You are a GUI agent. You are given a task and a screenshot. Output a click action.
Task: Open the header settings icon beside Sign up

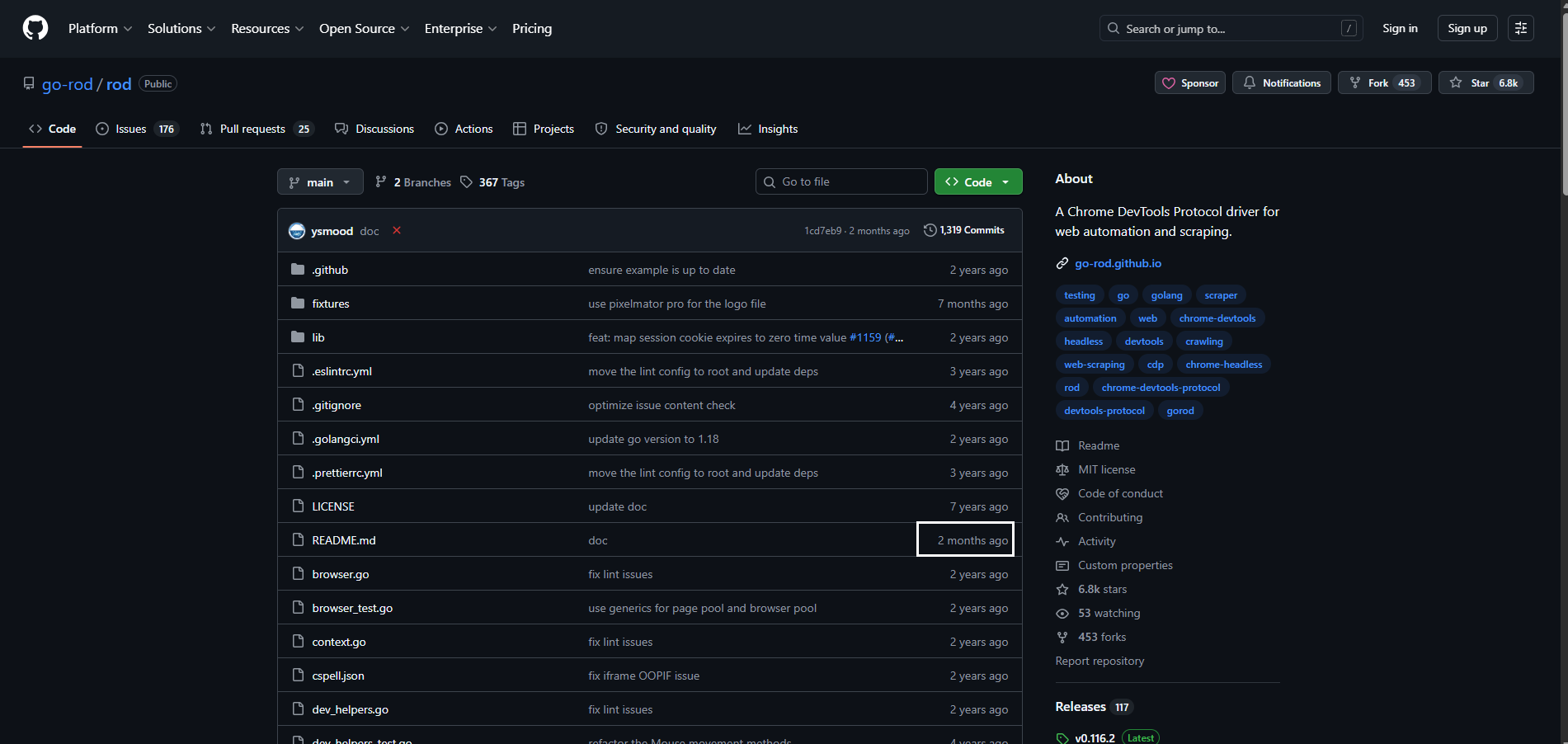1521,28
